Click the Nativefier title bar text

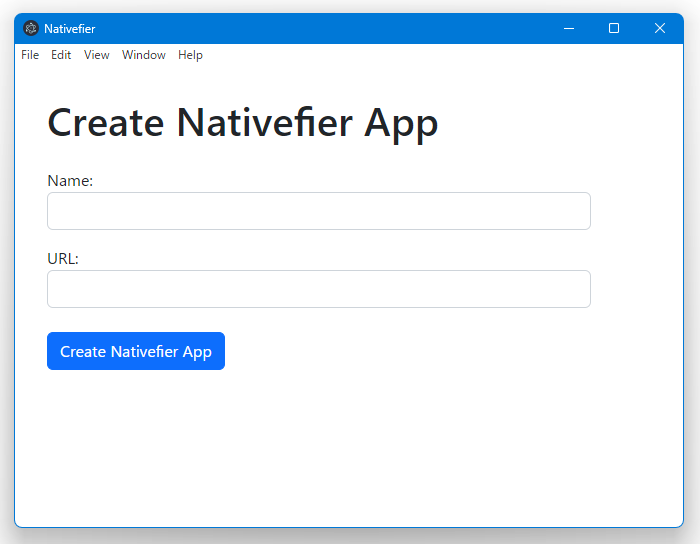pos(70,29)
